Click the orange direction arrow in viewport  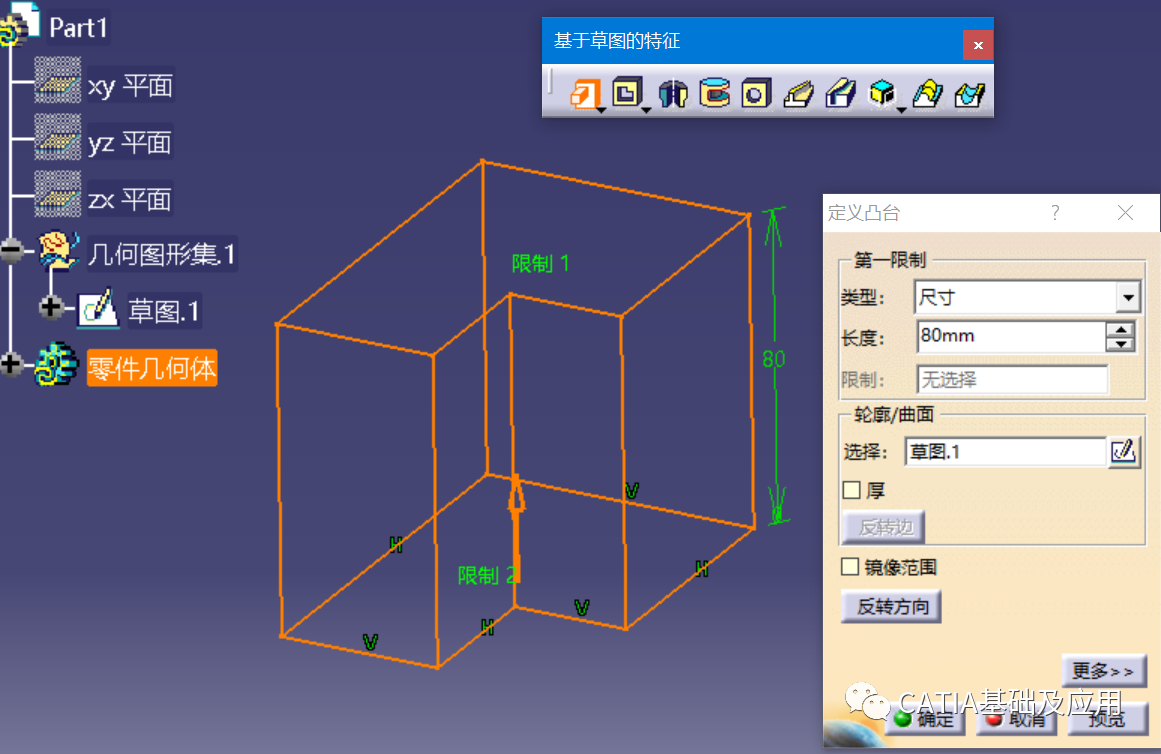516,527
